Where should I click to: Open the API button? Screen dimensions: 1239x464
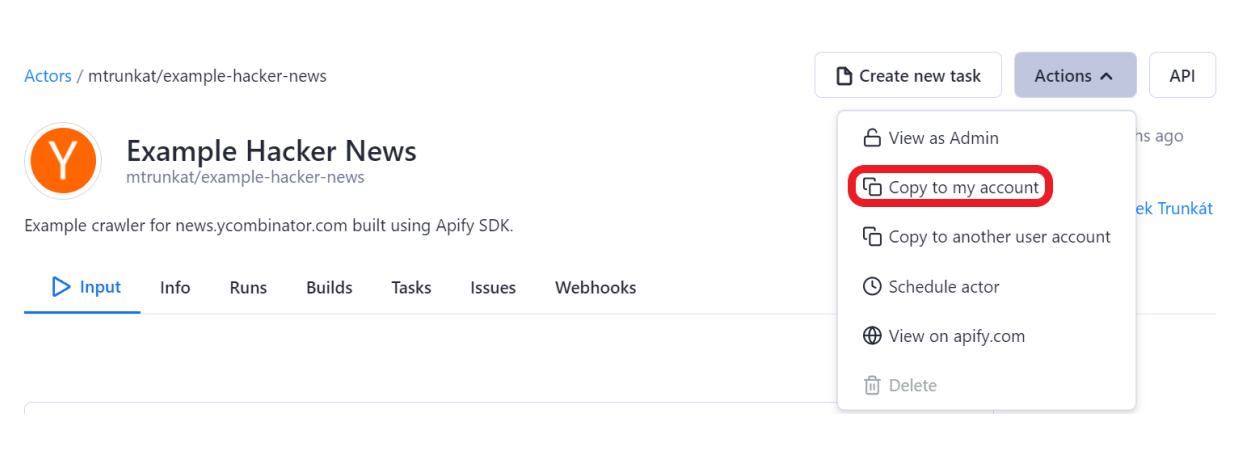coord(1182,75)
